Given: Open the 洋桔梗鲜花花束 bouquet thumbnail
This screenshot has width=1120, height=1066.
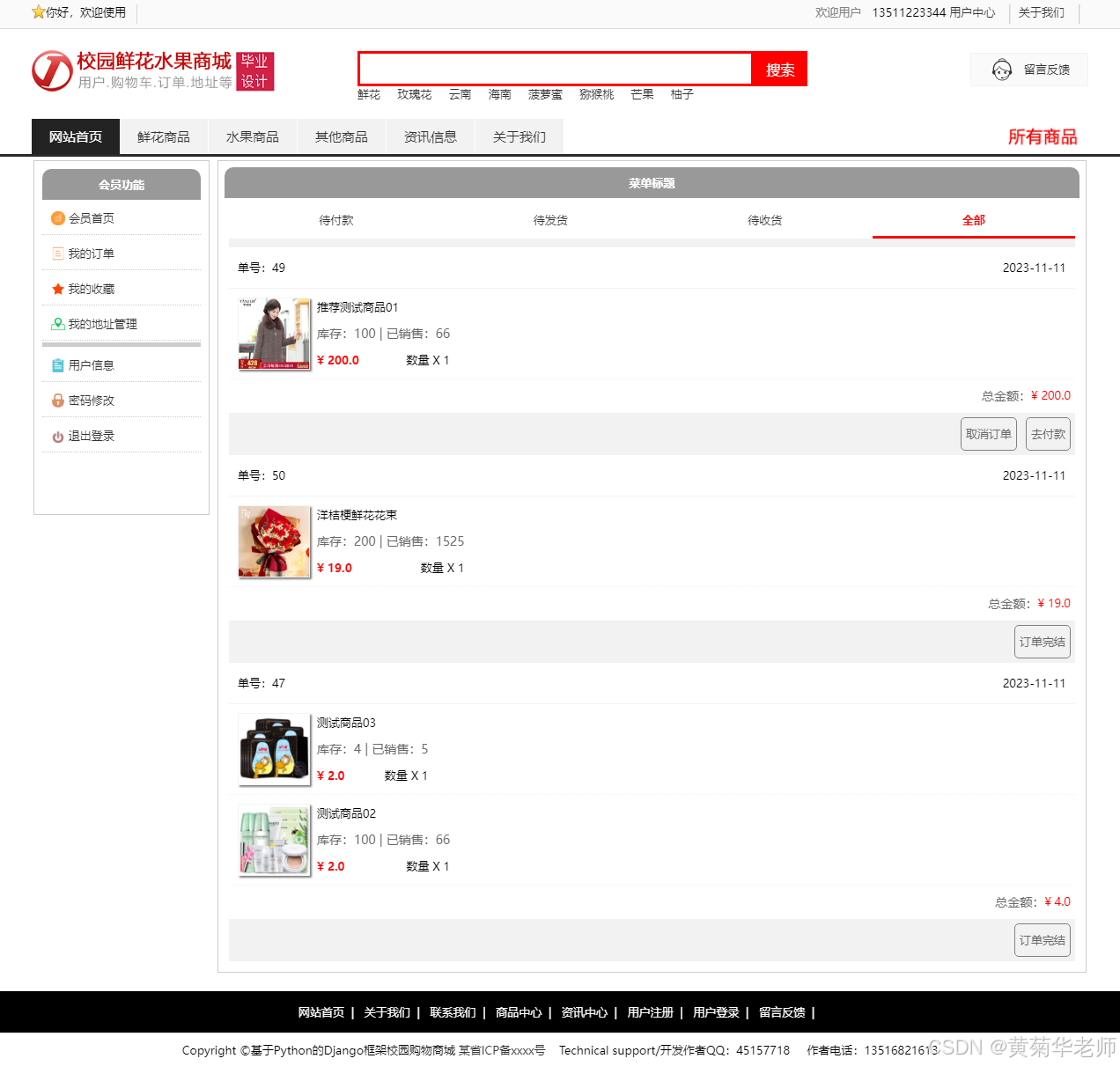Looking at the screenshot, I should [x=275, y=541].
